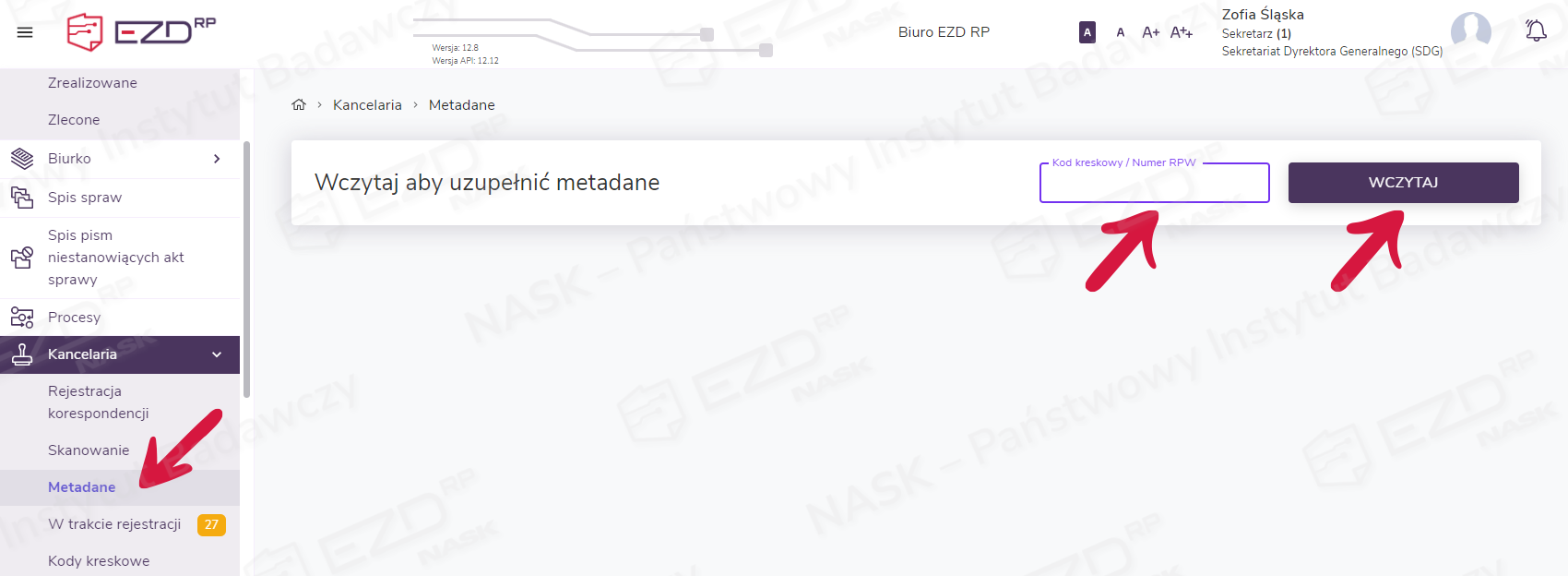Click the EZD RP logo
Viewport: 1568px width, 576px height.
[141, 32]
